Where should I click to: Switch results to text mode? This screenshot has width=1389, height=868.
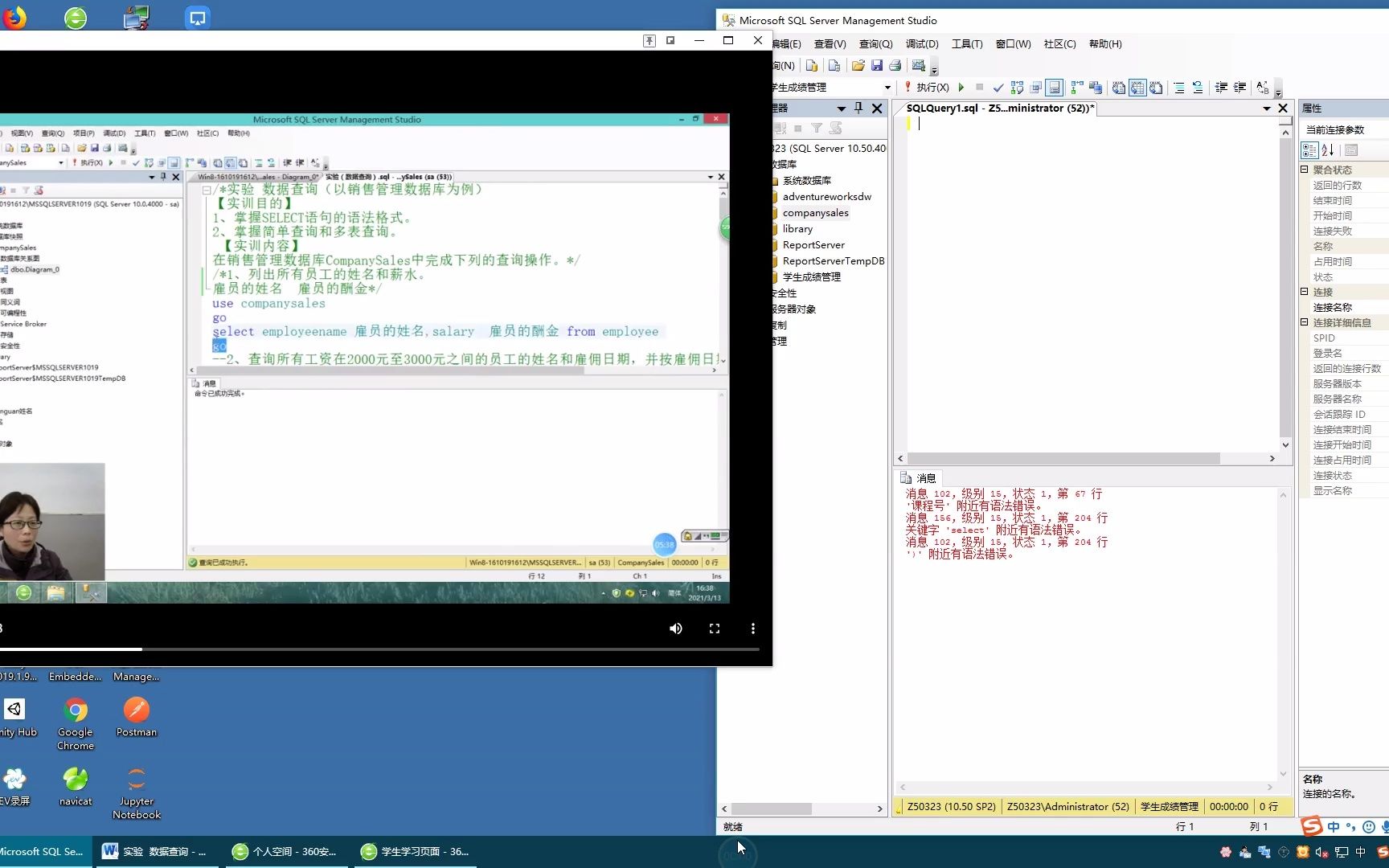[1119, 88]
